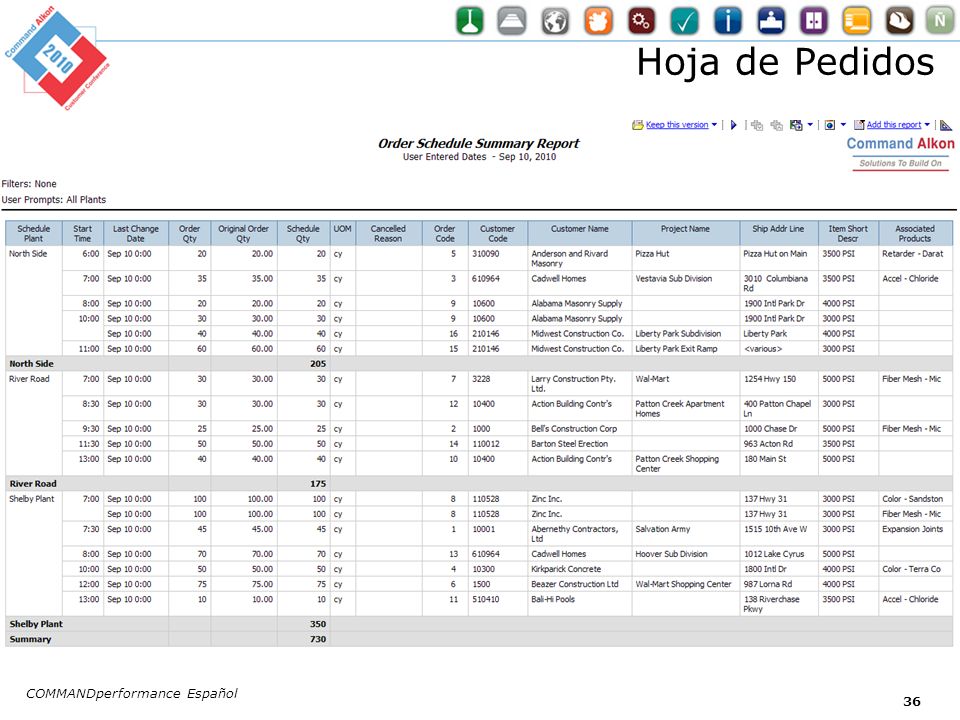
Task: Click the ruler triangle icon in report toolbar
Action: pyautogui.click(x=946, y=125)
